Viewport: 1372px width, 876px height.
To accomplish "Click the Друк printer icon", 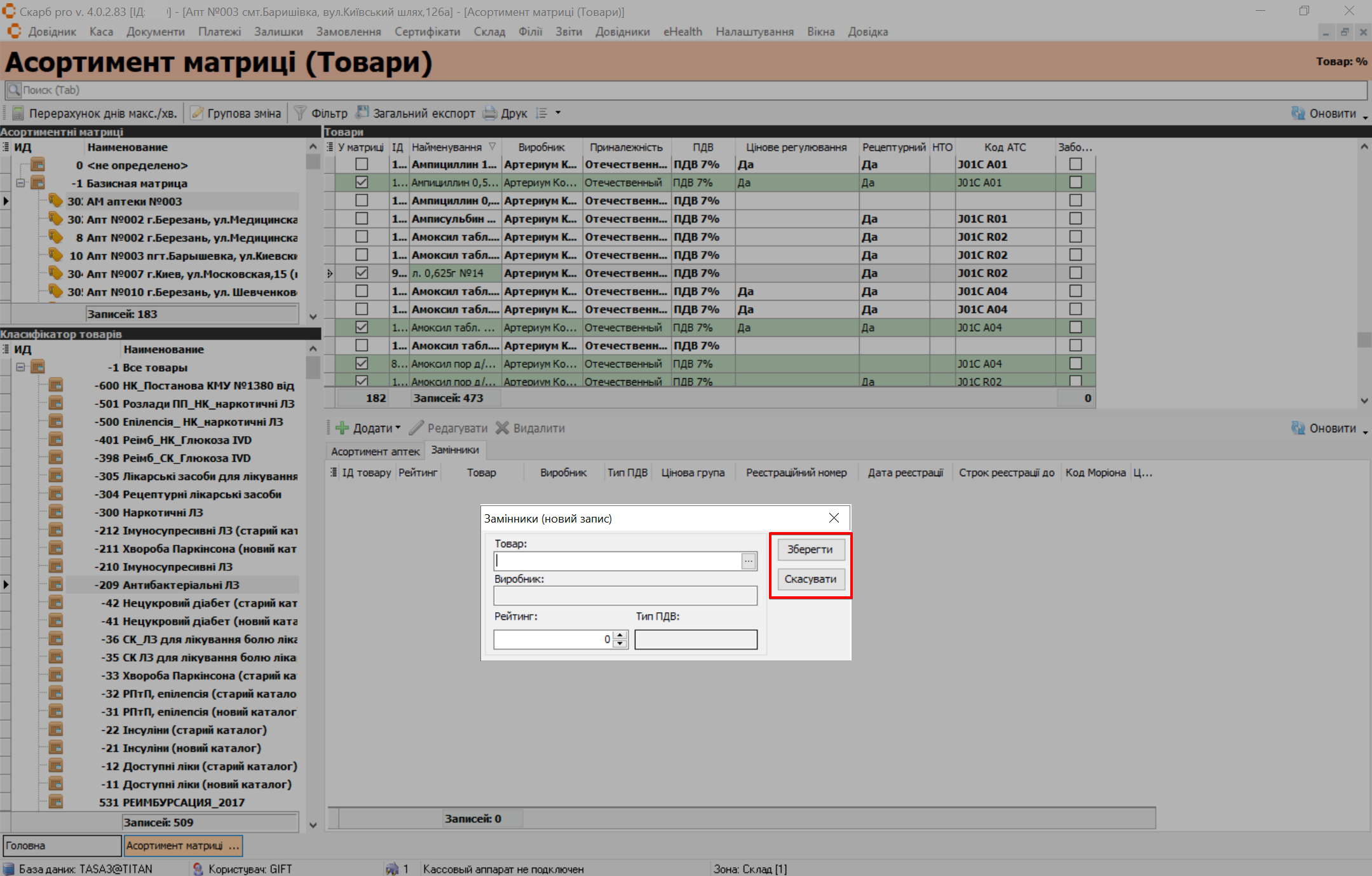I will click(x=490, y=113).
